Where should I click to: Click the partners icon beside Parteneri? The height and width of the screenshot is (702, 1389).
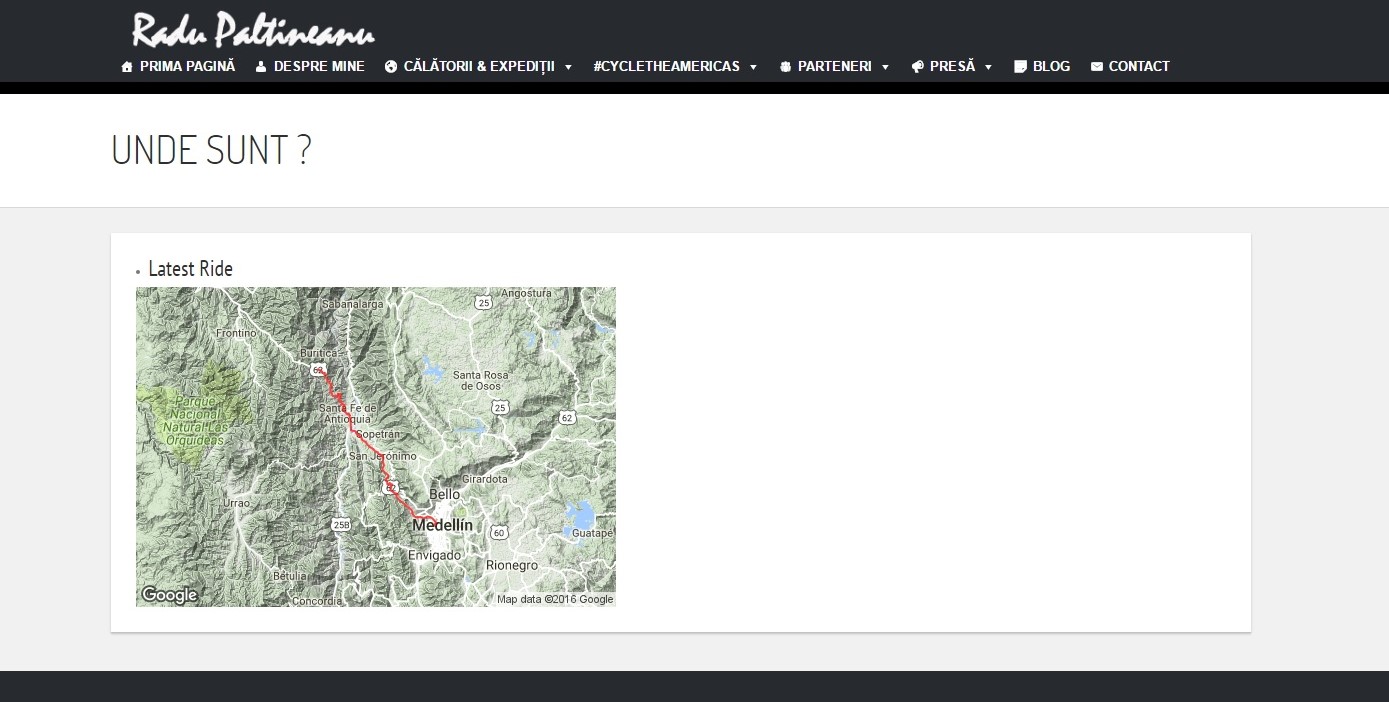point(785,67)
